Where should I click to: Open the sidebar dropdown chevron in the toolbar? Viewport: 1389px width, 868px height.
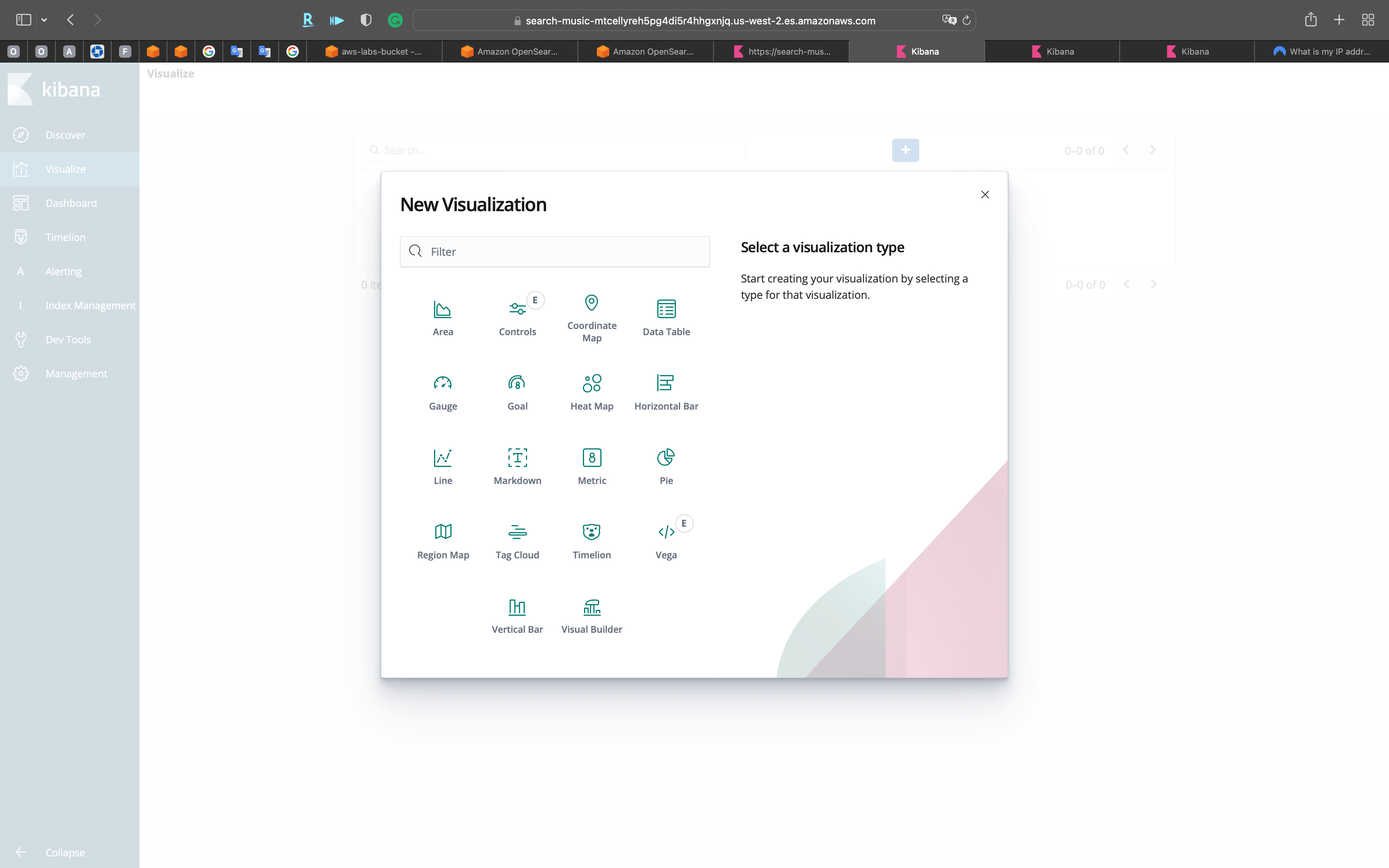tap(45, 19)
